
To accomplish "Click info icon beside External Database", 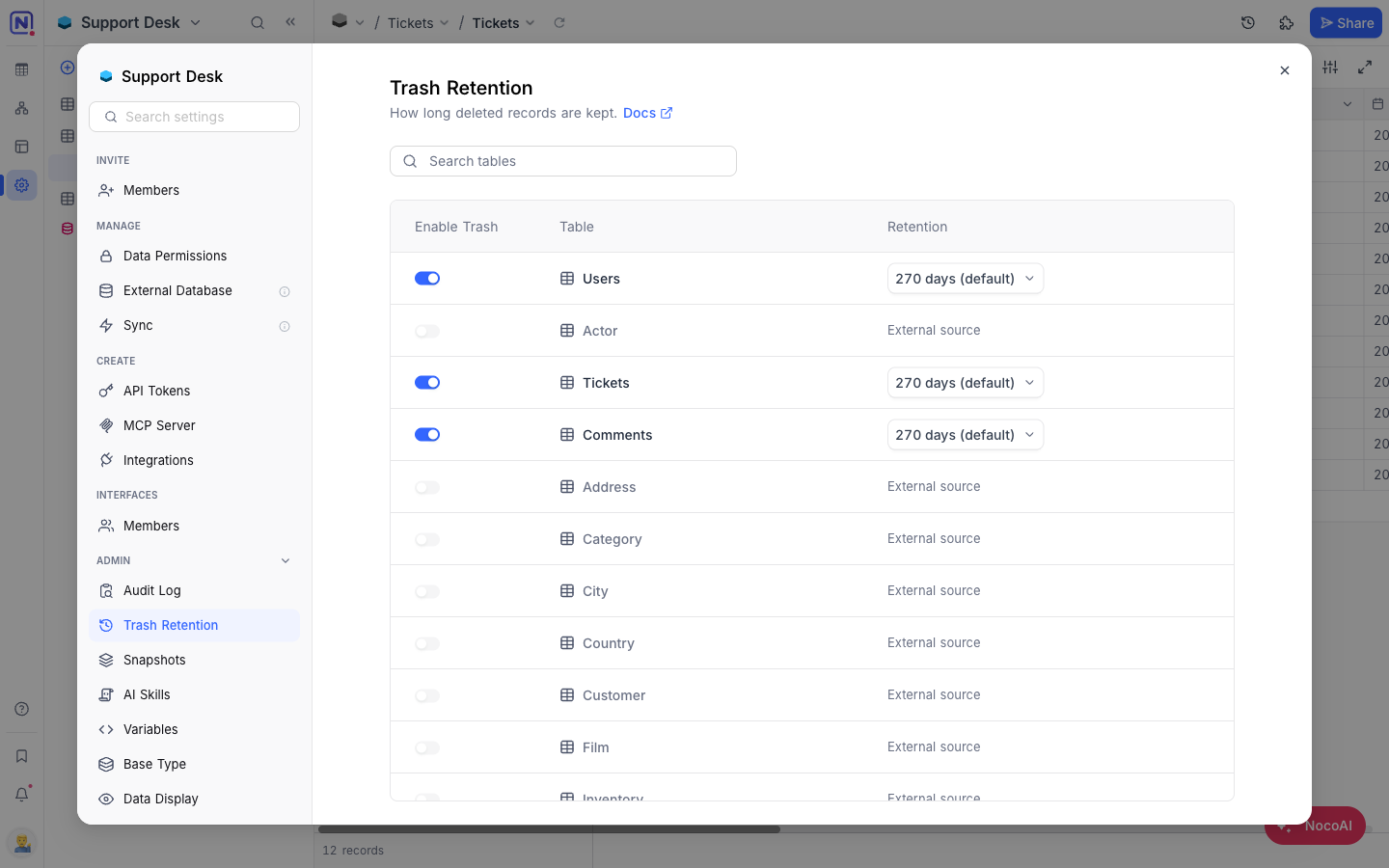I will pyautogui.click(x=285, y=291).
